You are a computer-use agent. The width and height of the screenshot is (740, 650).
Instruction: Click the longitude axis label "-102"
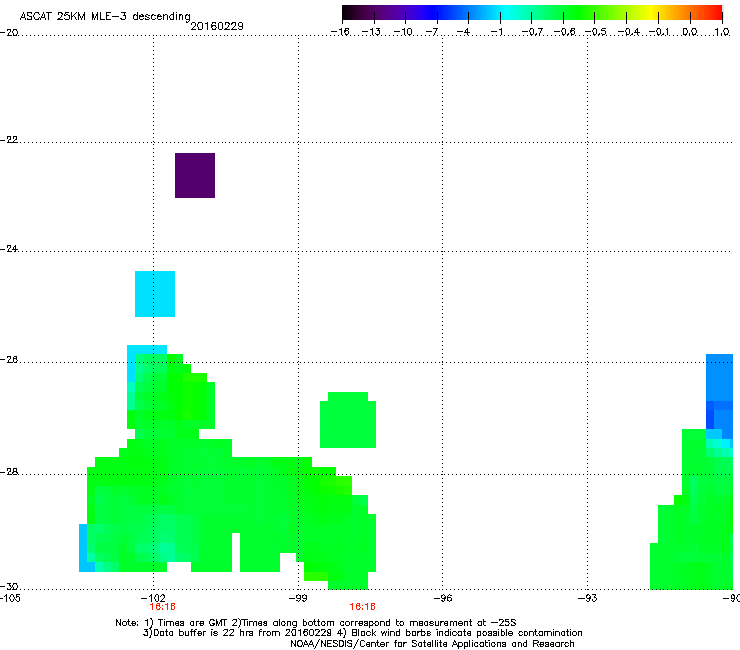[x=153, y=598]
